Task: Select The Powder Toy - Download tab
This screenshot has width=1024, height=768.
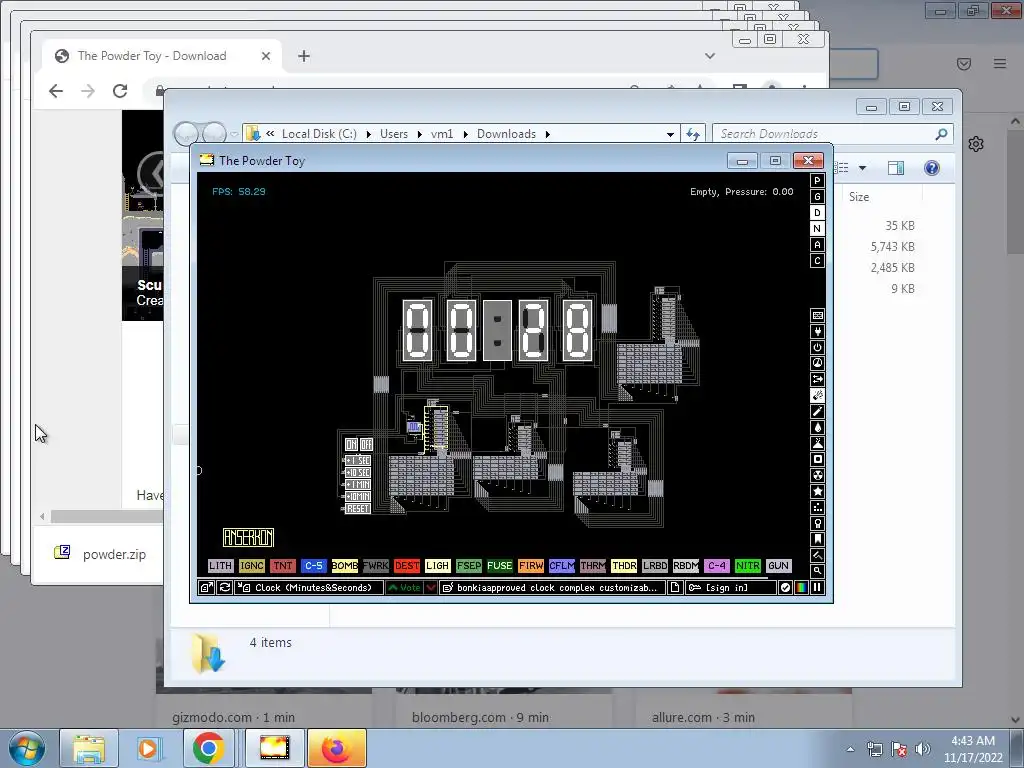Action: pos(163,56)
